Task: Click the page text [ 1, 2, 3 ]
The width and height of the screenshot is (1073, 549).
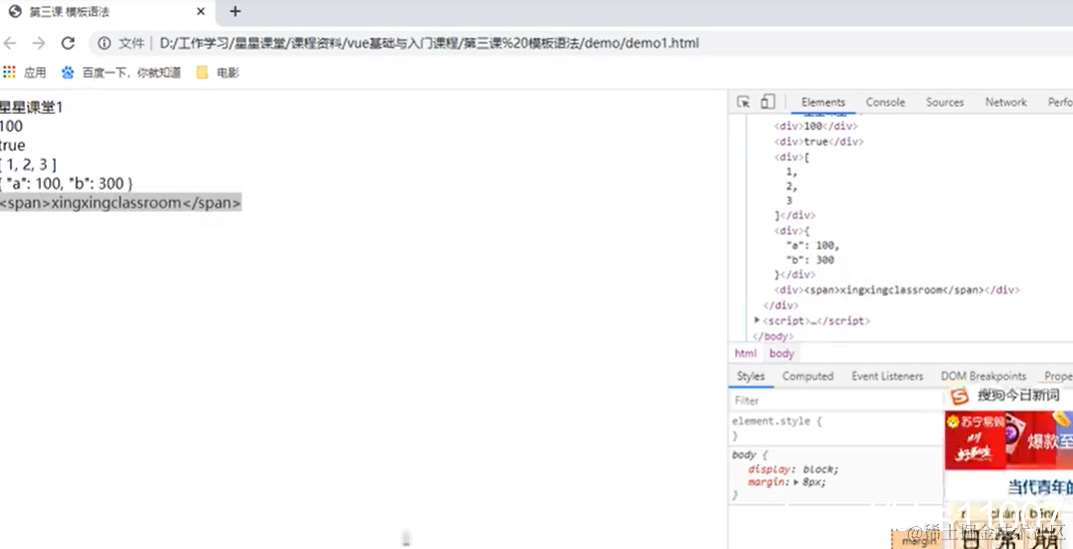Action: tap(28, 165)
